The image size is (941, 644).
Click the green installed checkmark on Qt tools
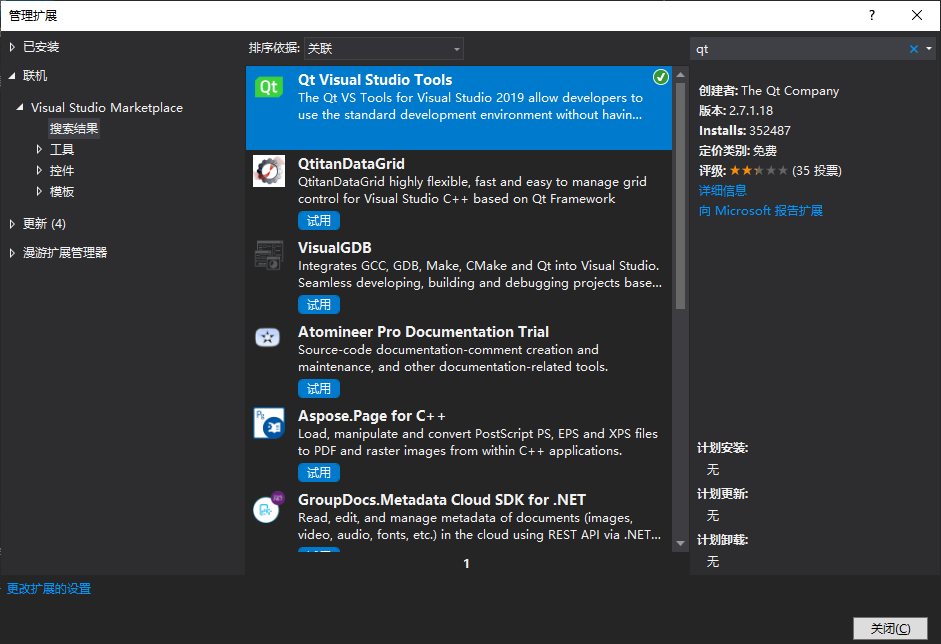click(x=660, y=77)
